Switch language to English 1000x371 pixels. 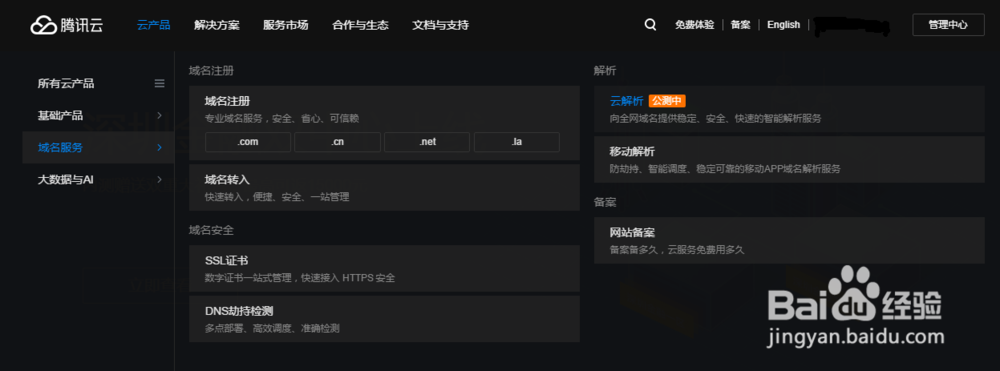coord(783,25)
